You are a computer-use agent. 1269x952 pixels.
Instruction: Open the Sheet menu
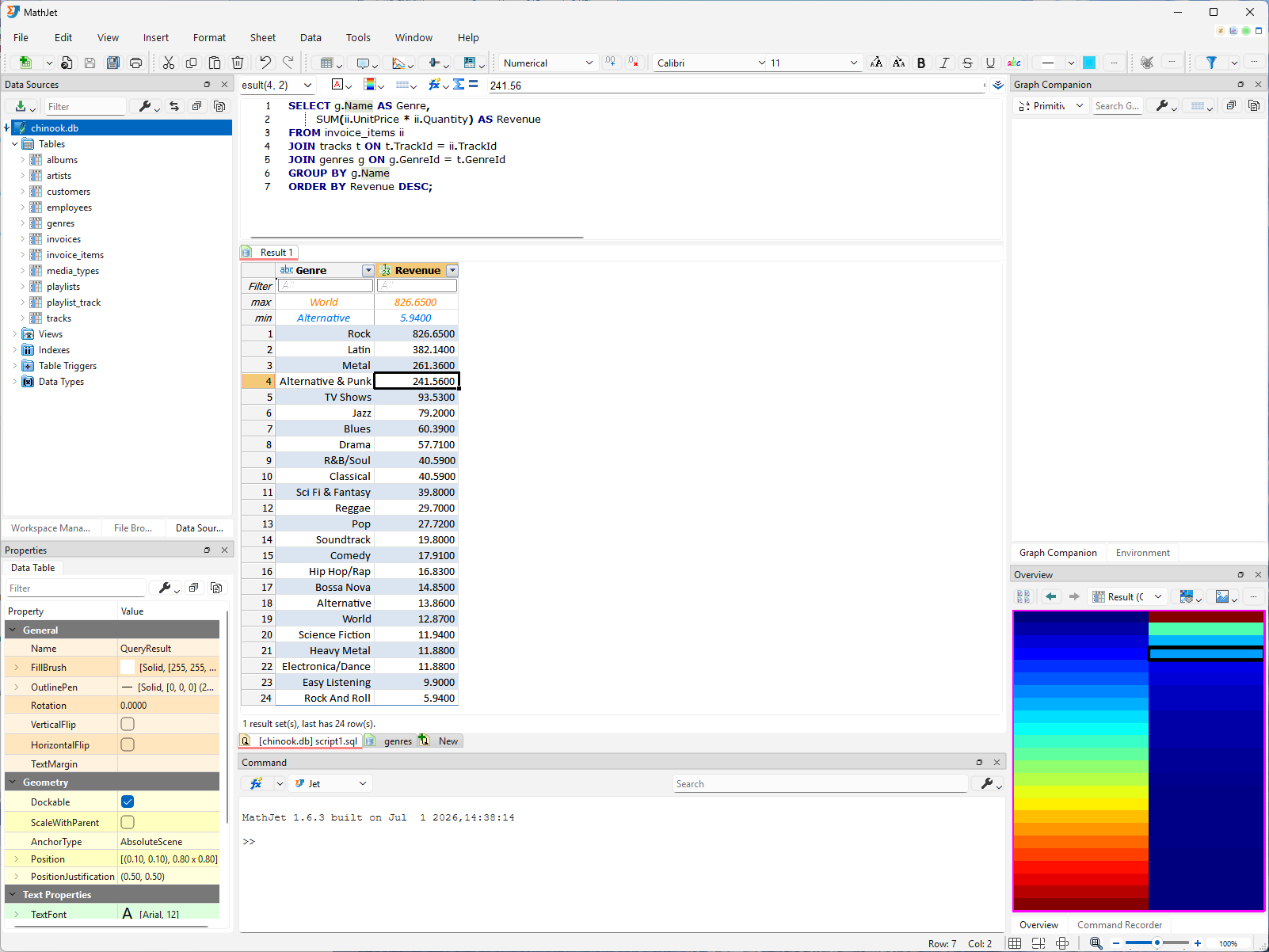click(263, 37)
